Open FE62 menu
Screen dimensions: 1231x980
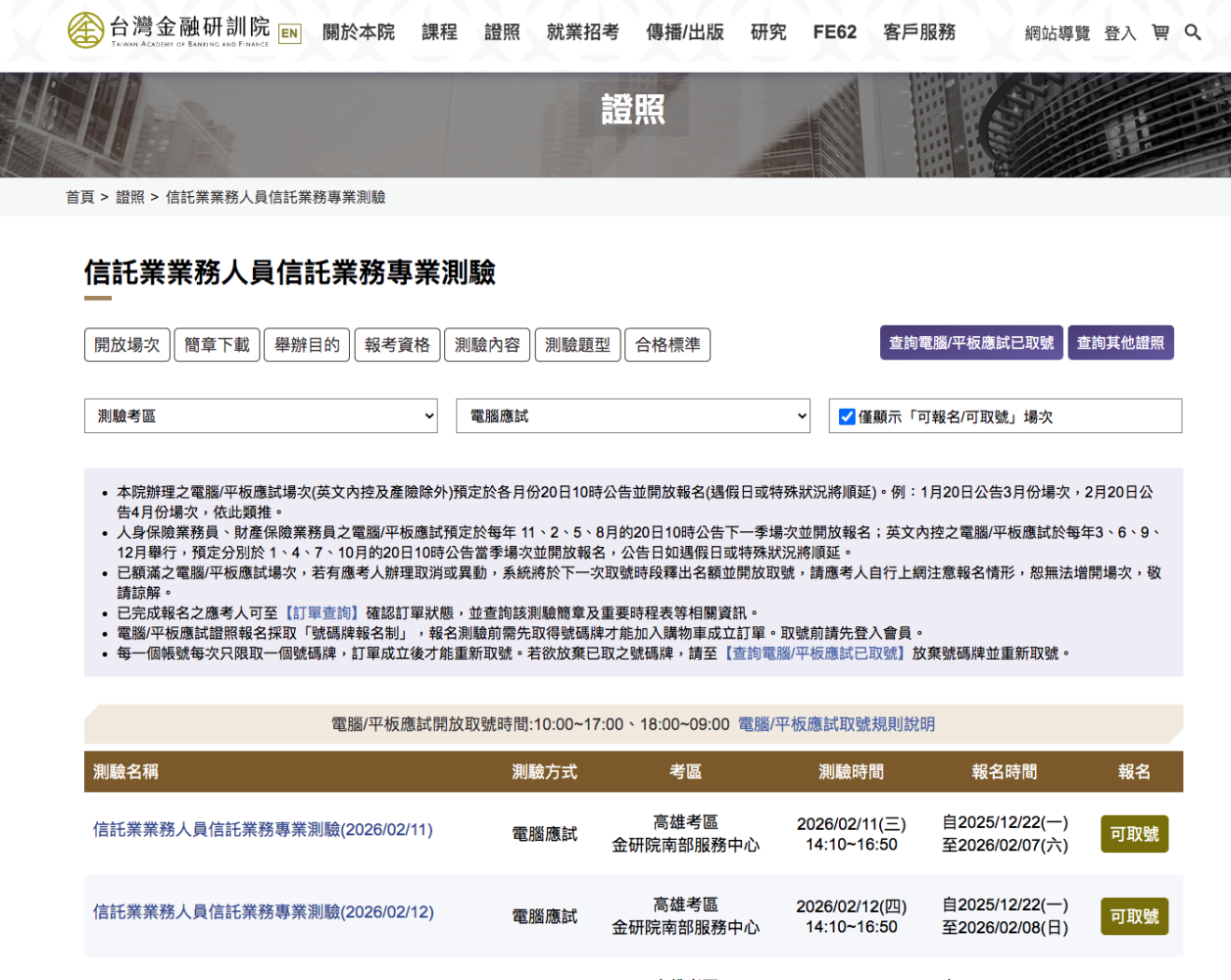(x=835, y=32)
